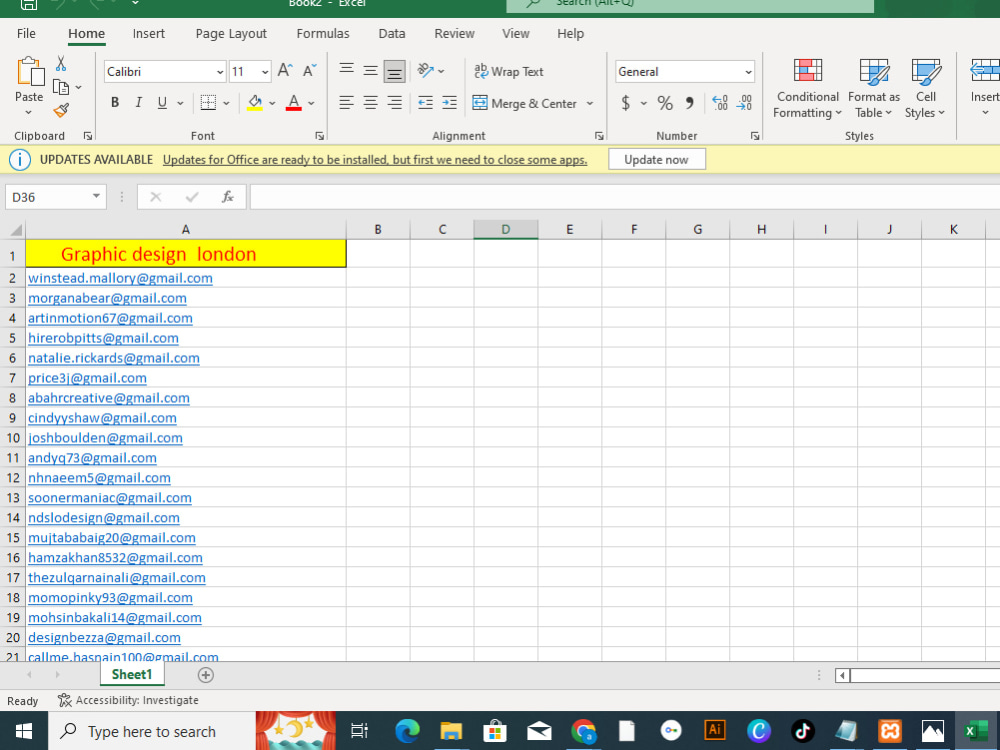This screenshot has height=750, width=1000.
Task: Open the Office updates message link
Action: tap(375, 160)
